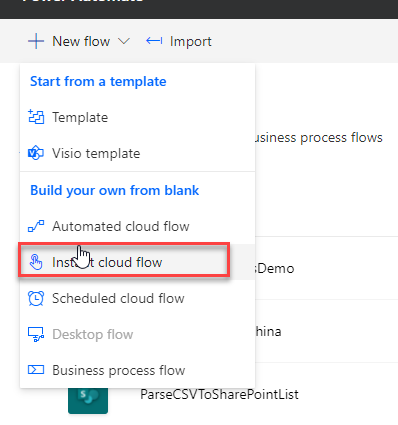
Task: Click the Desktop flow menu entry
Action: (137, 334)
